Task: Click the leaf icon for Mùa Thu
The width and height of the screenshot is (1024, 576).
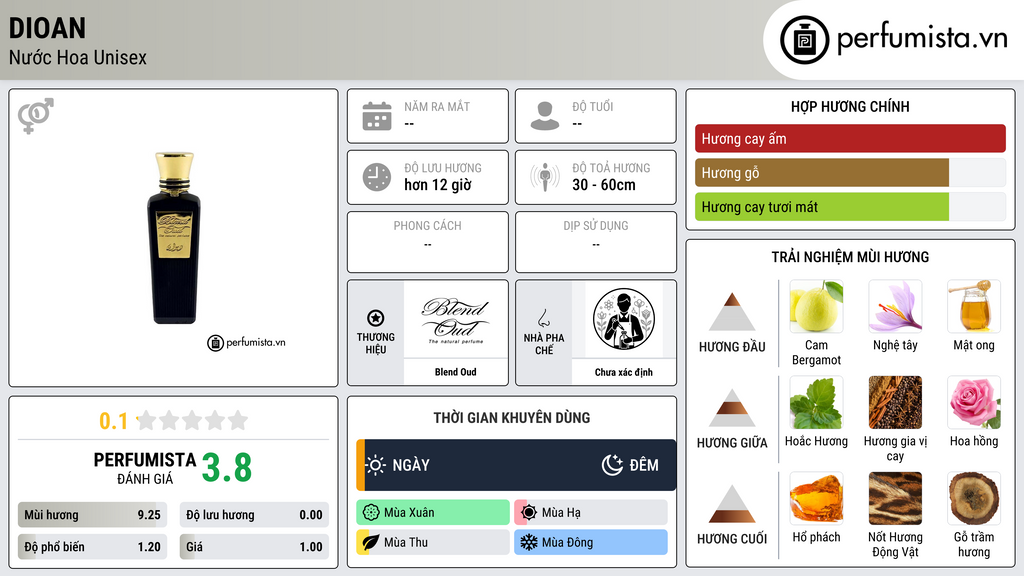Action: [x=371, y=543]
